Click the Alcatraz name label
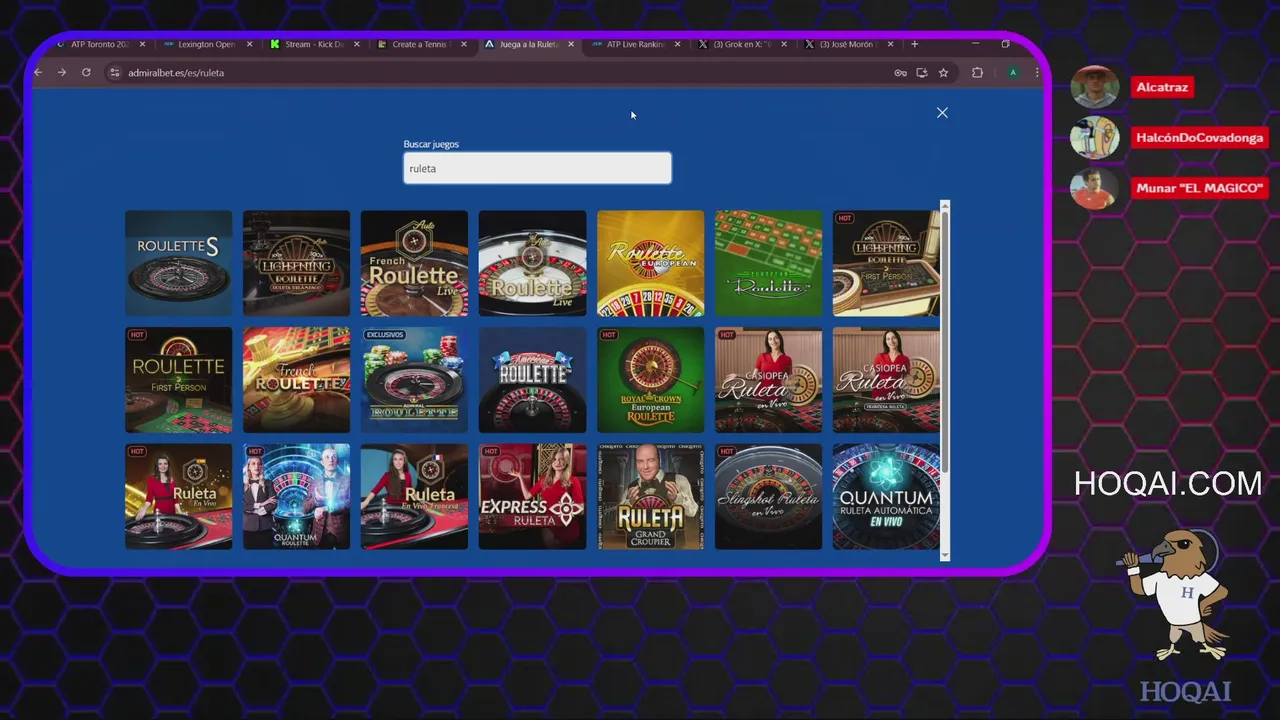The width and height of the screenshot is (1280, 720). click(x=1162, y=87)
